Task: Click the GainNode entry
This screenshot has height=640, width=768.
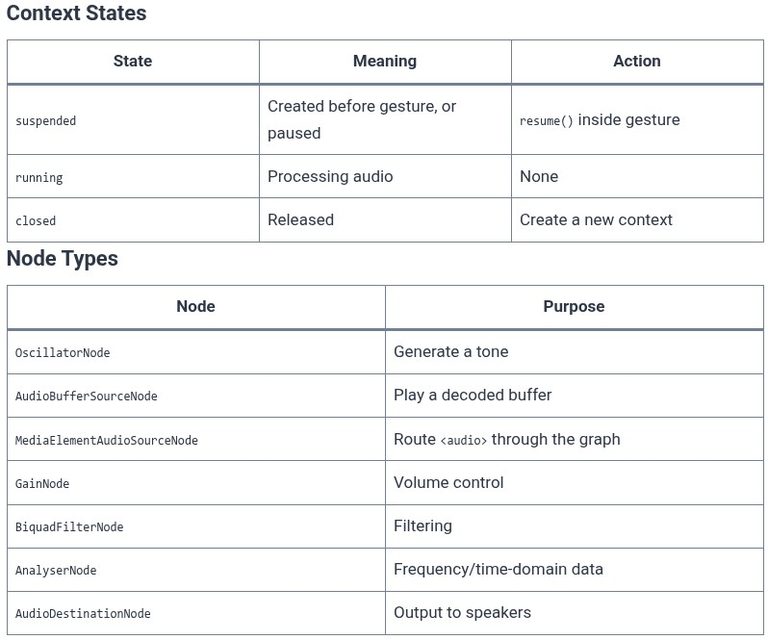Action: [x=42, y=484]
